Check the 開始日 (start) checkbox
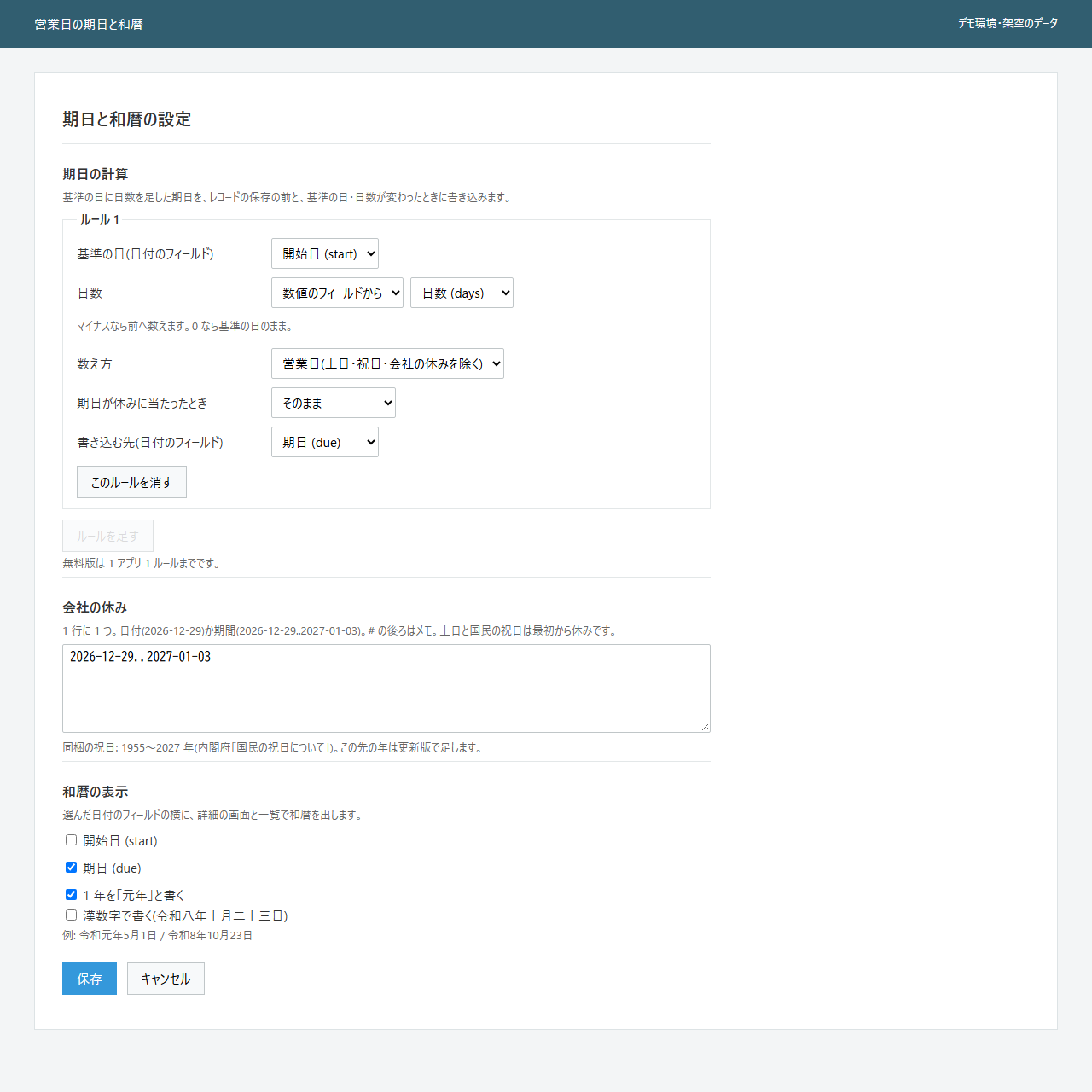The height and width of the screenshot is (1092, 1092). (x=72, y=840)
